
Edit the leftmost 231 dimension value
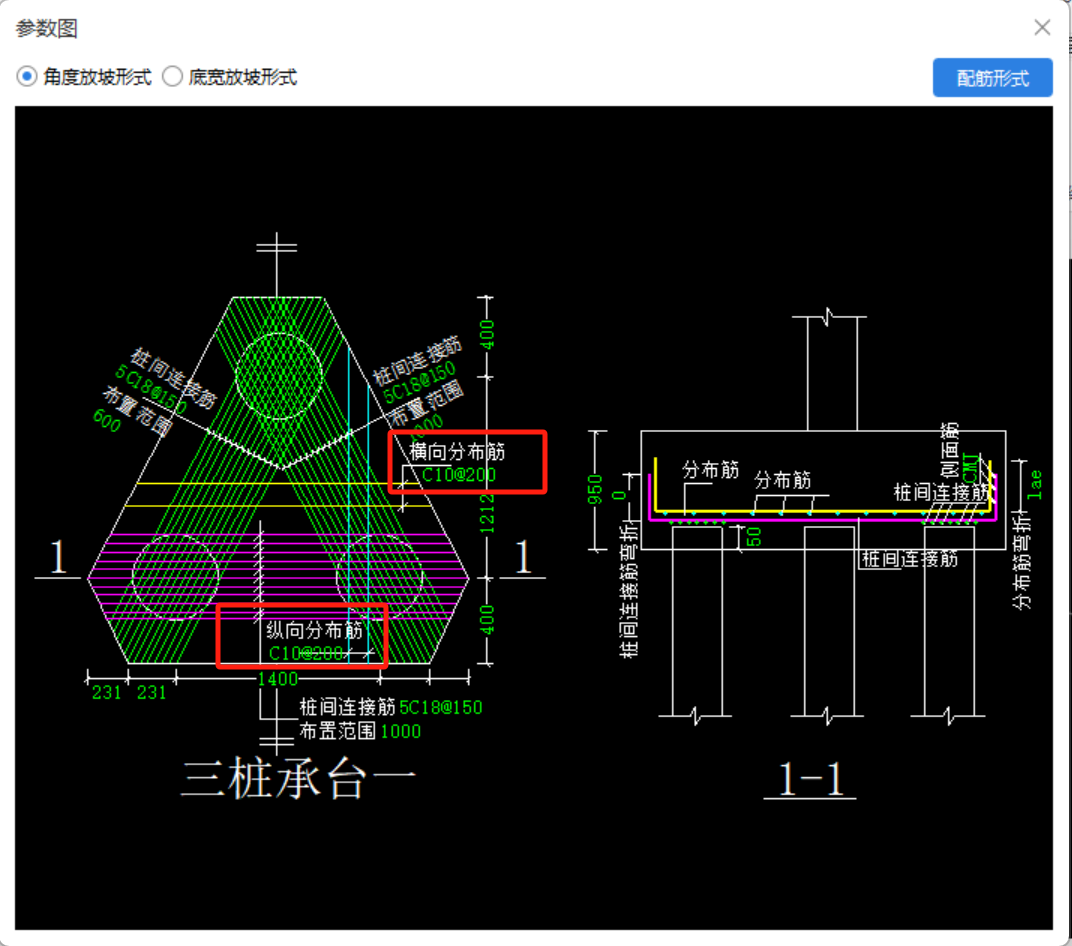(x=107, y=693)
